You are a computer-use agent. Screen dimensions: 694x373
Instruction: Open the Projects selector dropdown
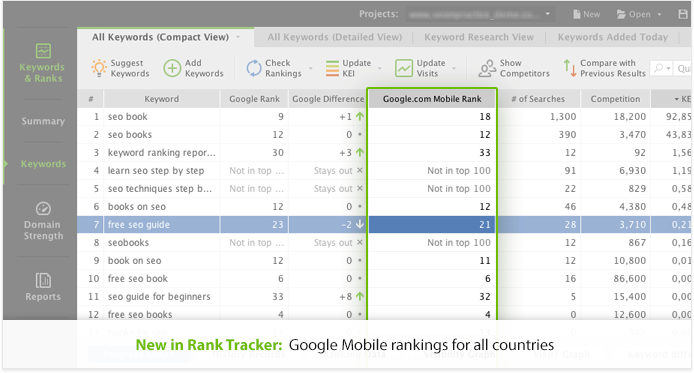(x=479, y=14)
